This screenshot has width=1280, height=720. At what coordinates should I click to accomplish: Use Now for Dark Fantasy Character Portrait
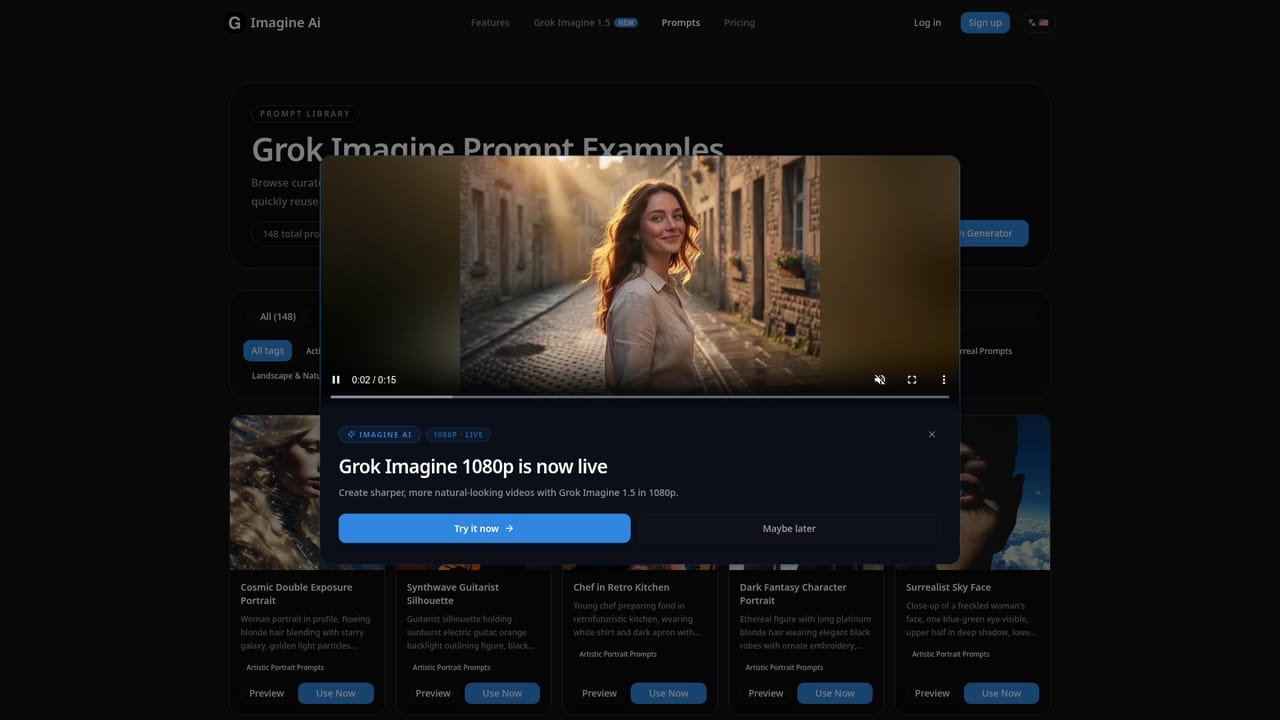pyautogui.click(x=835, y=693)
